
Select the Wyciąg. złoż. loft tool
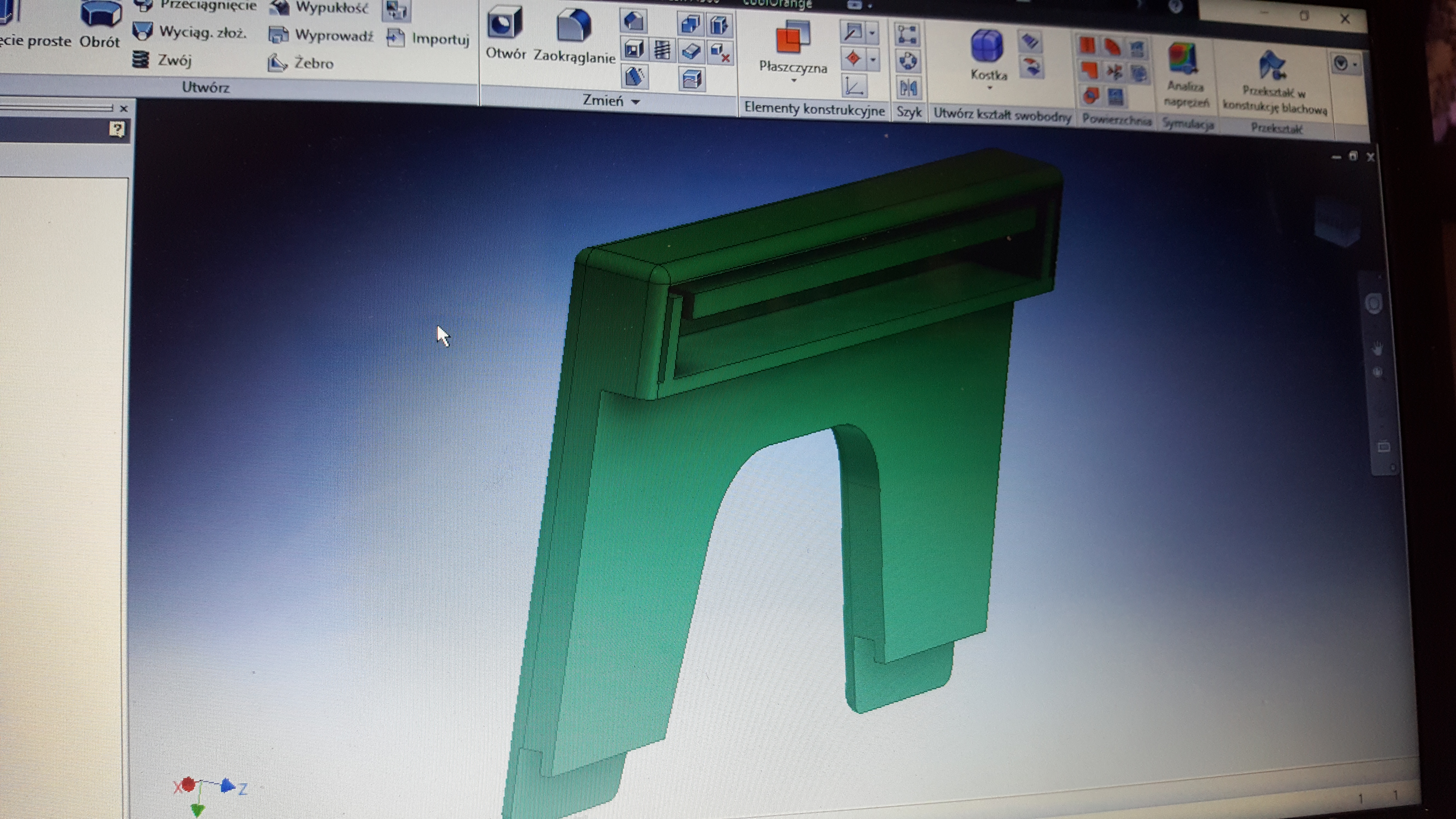pos(190,32)
